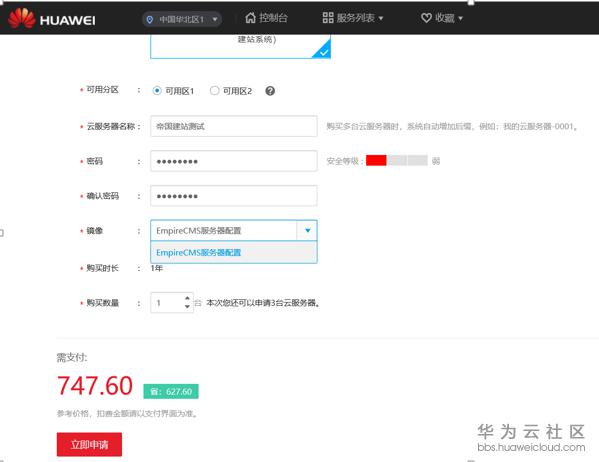Screen dimensions: 599x462
Task: Increase 购买数量 with the up arrow
Action: point(187,298)
